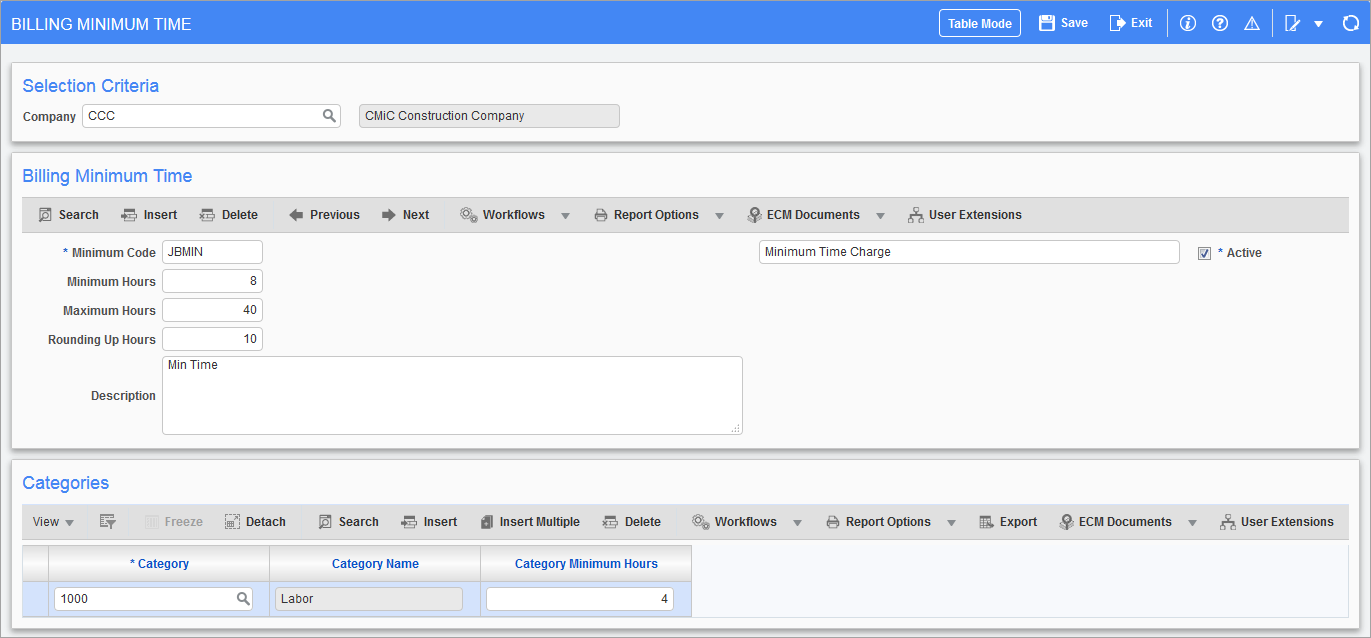Screen dimensions: 1371x638
Task: Click the User Extensions menu item
Action: pyautogui.click(x=963, y=214)
